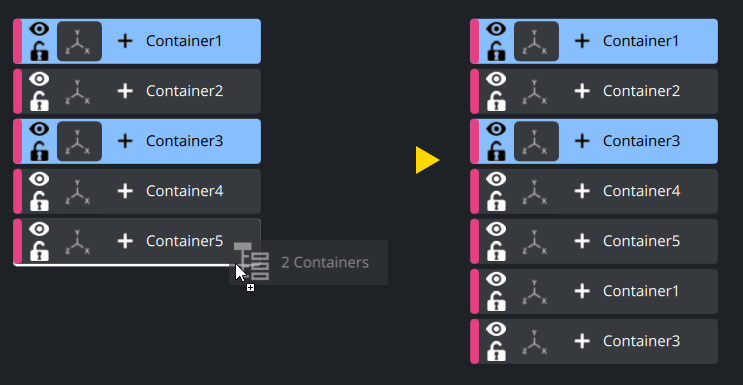Click the axis icon on Container4 in the right tree
The image size is (743, 385).
534,192
